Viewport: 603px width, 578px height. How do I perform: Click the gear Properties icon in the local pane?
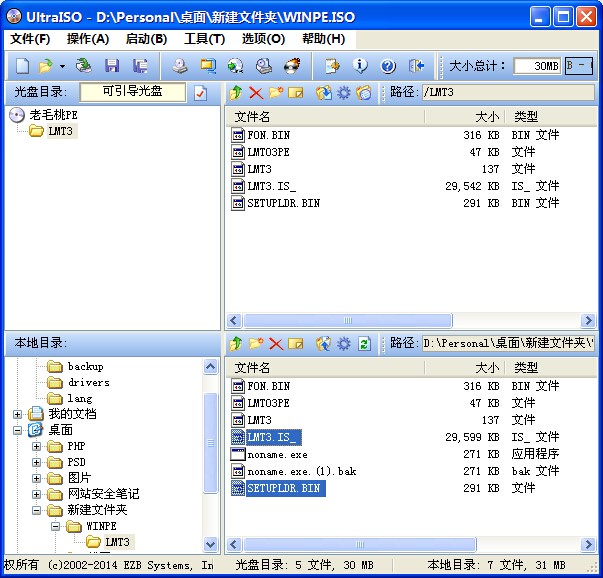[x=343, y=343]
